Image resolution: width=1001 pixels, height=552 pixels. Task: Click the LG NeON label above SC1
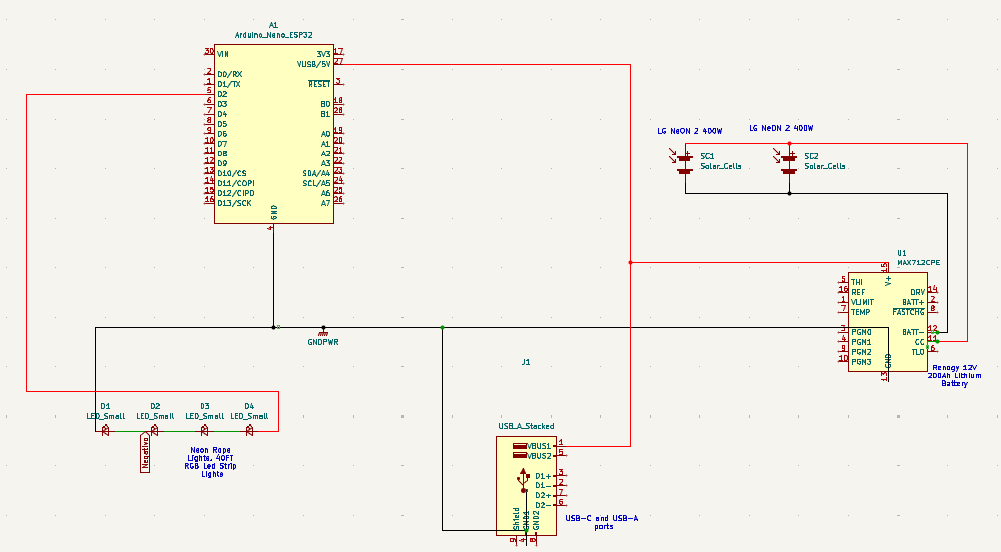pyautogui.click(x=689, y=131)
